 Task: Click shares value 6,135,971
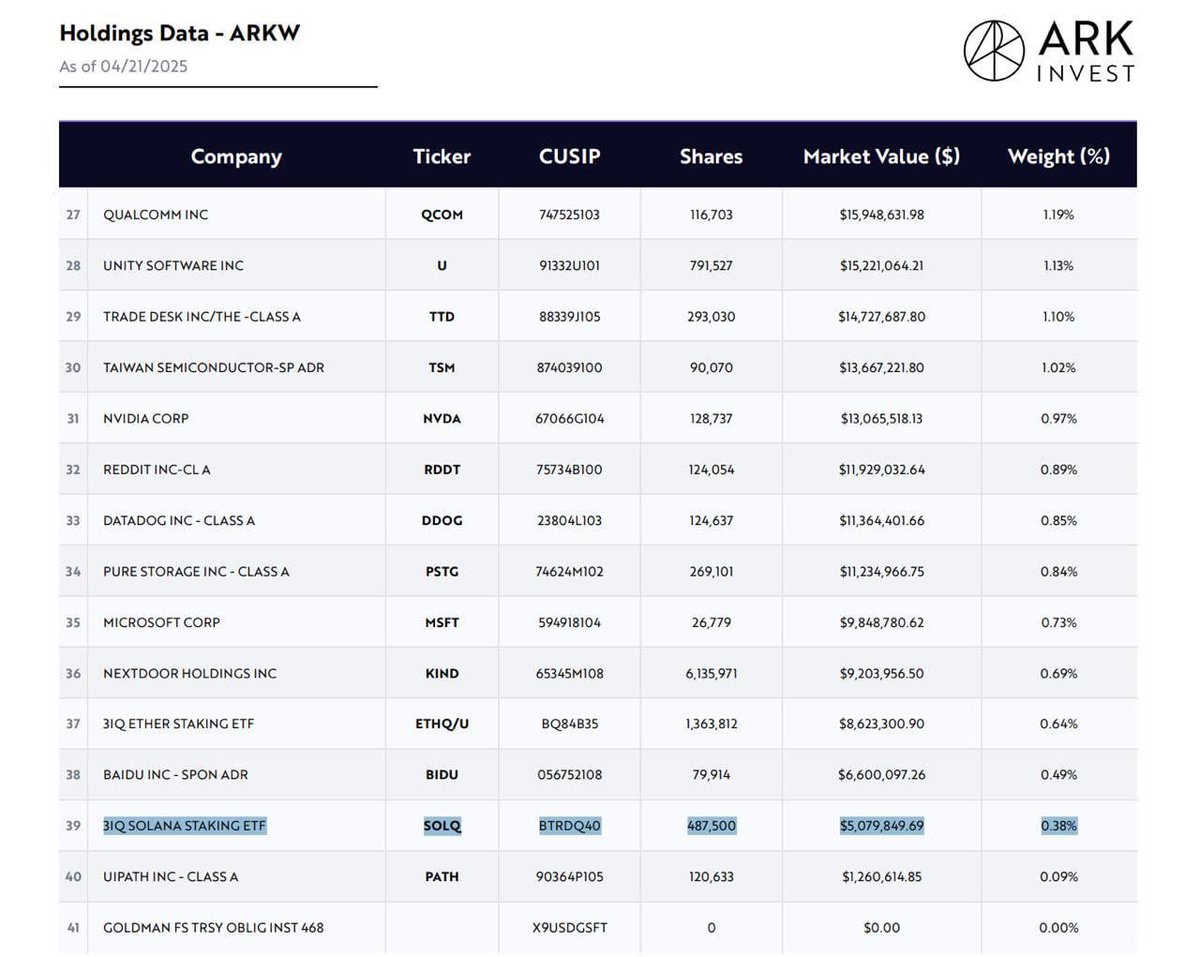click(711, 674)
